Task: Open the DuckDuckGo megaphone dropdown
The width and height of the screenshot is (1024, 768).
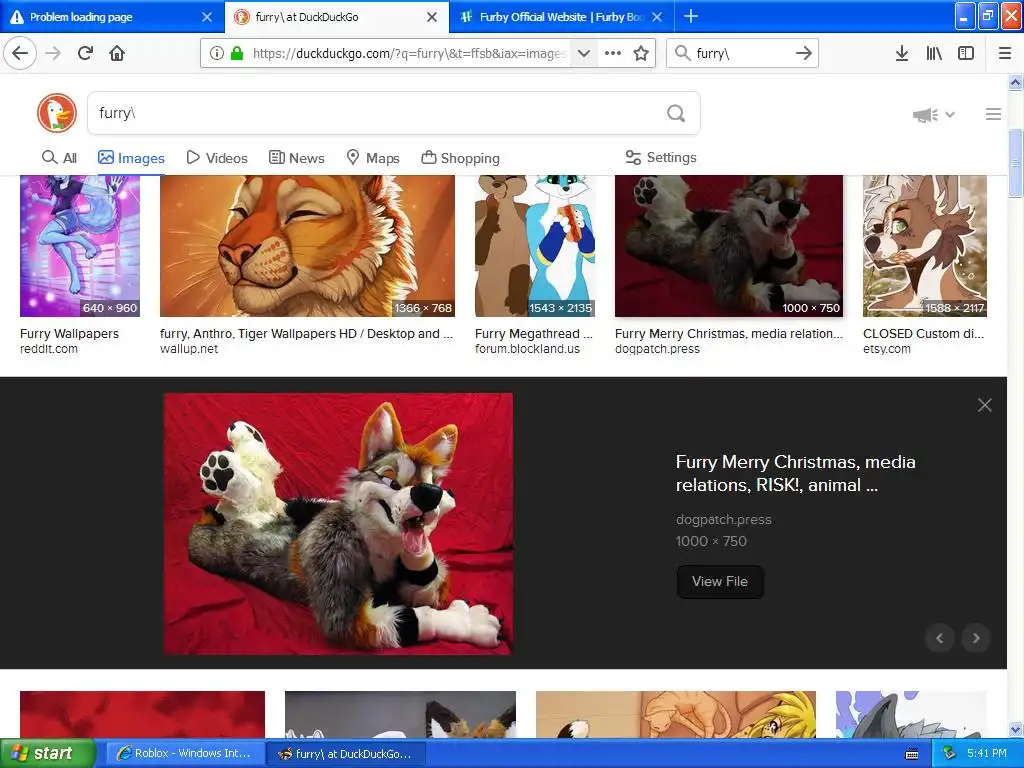Action: (933, 115)
